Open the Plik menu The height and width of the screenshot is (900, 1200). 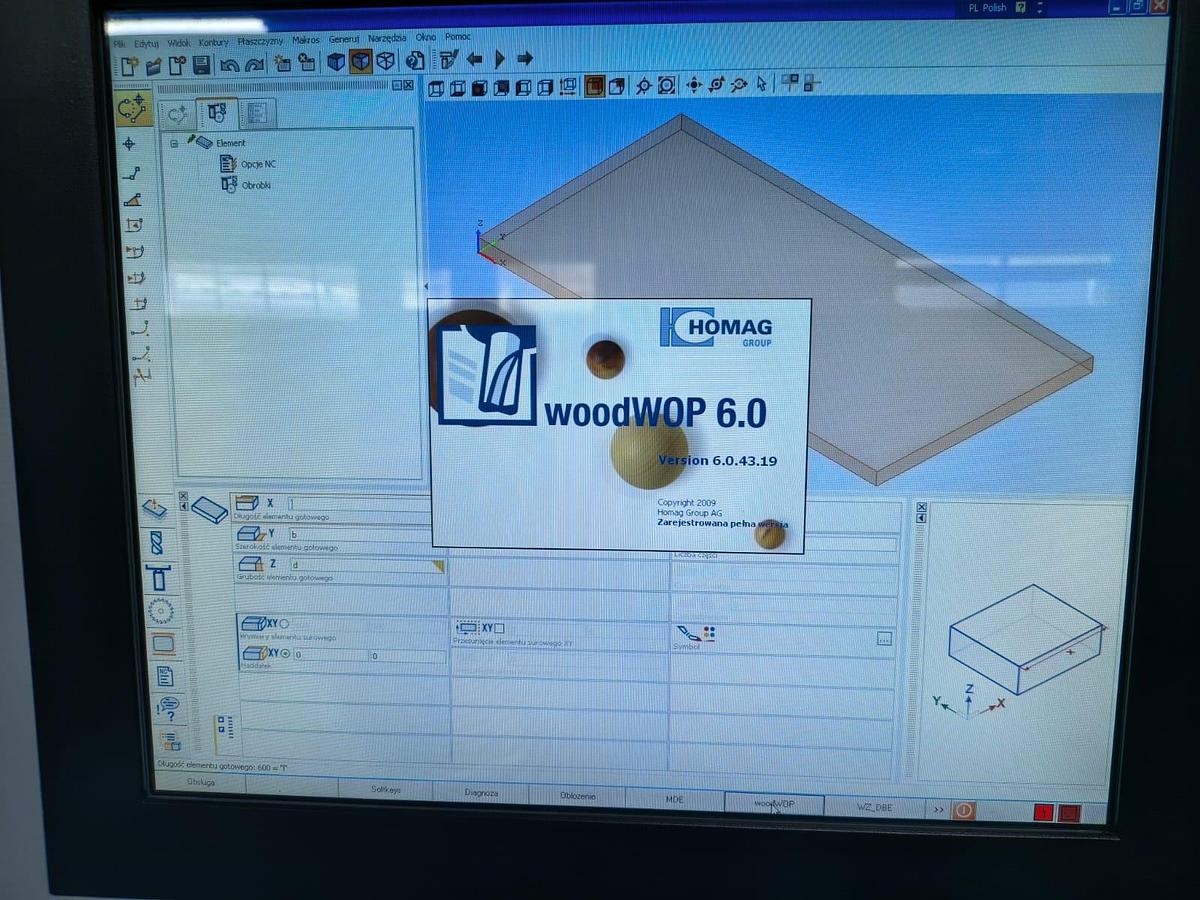pyautogui.click(x=119, y=44)
